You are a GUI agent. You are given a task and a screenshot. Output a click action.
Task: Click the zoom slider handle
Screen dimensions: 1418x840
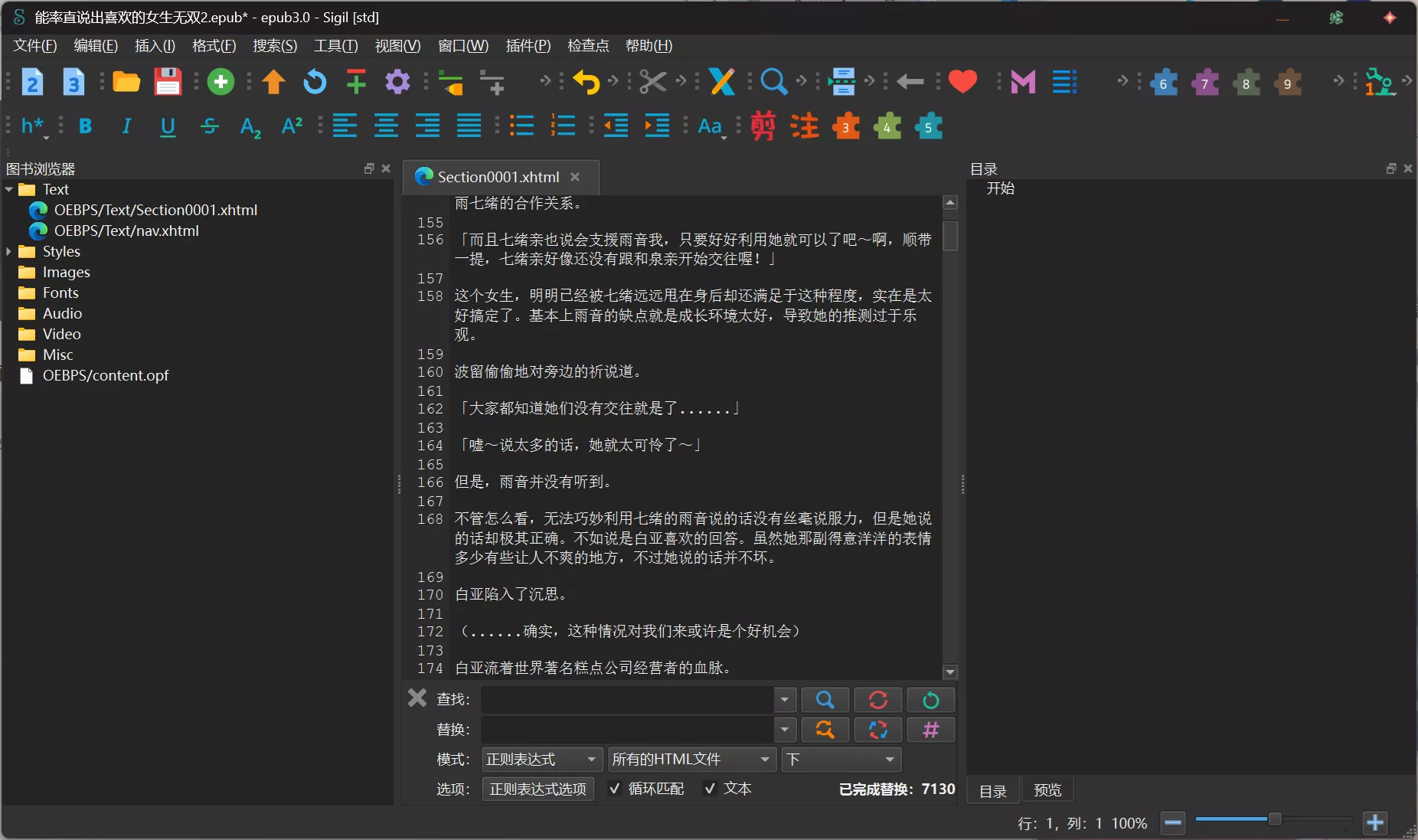click(1274, 819)
